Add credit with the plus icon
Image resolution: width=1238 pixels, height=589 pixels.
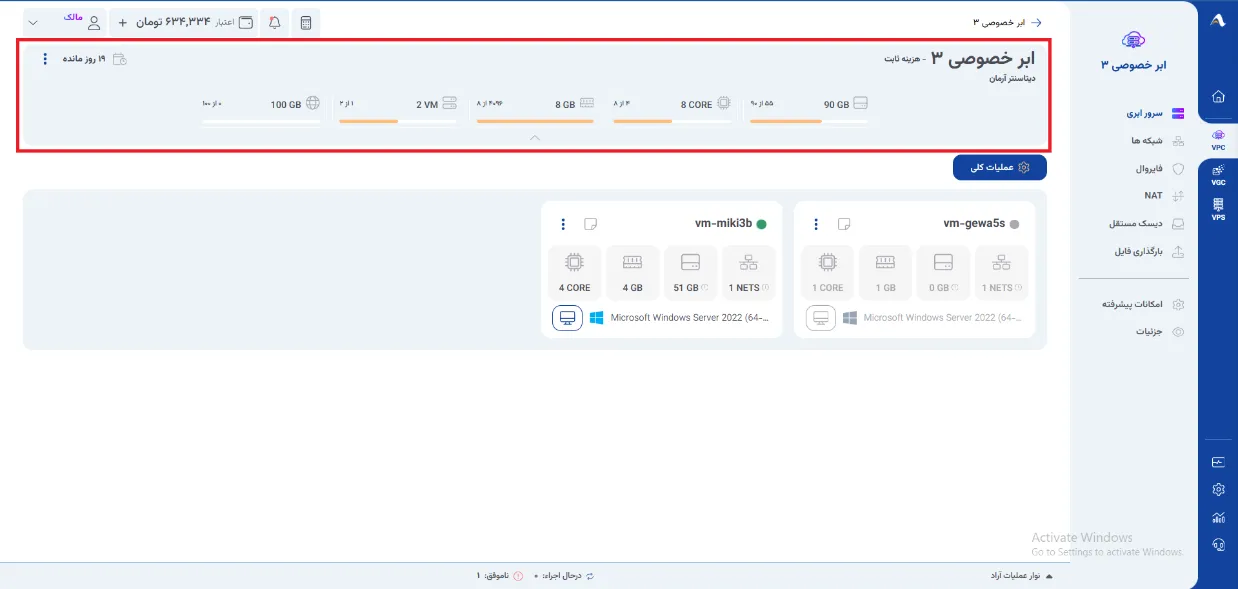(x=122, y=22)
